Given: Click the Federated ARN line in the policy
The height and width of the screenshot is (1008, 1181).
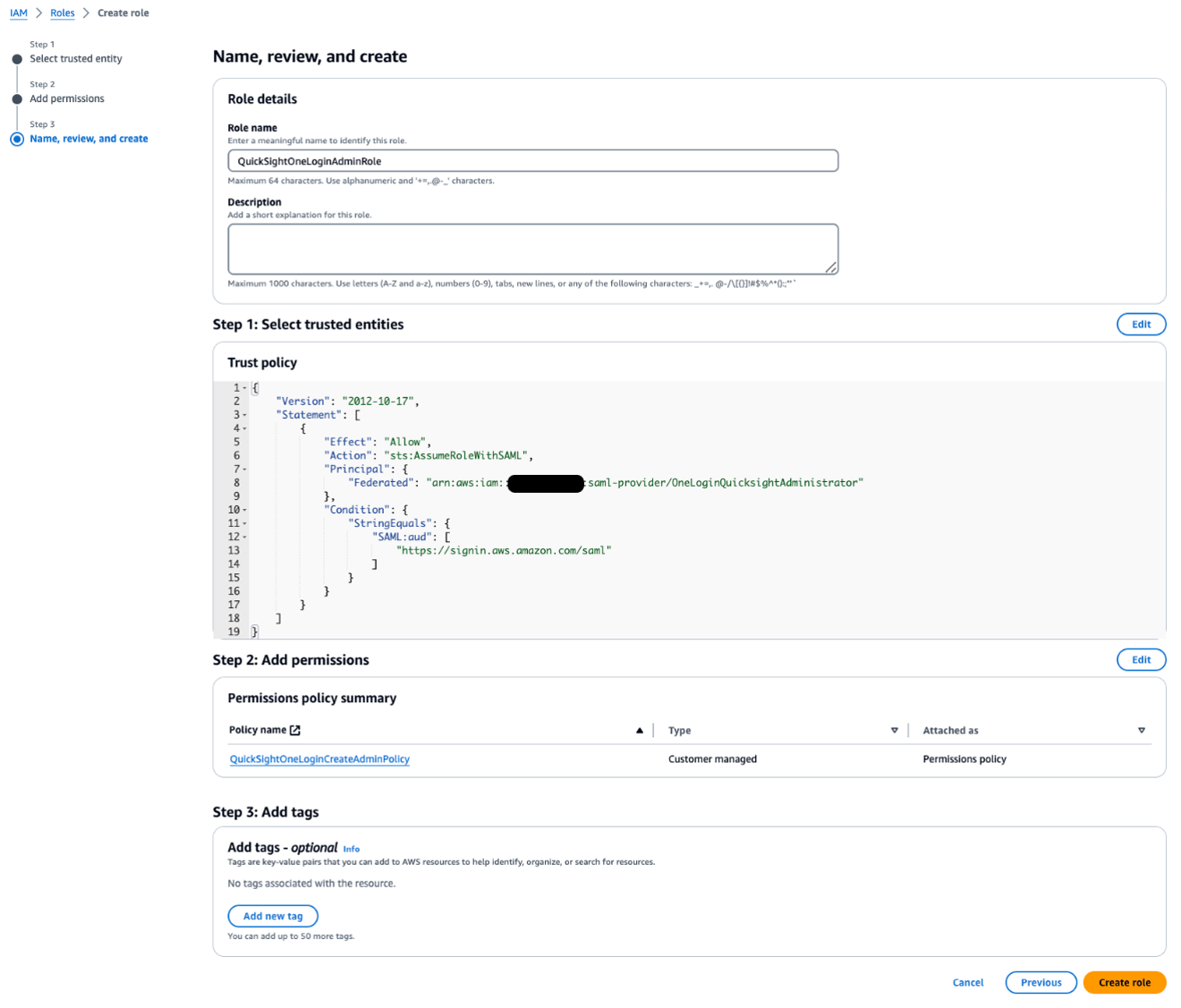Looking at the screenshot, I should click(x=606, y=483).
